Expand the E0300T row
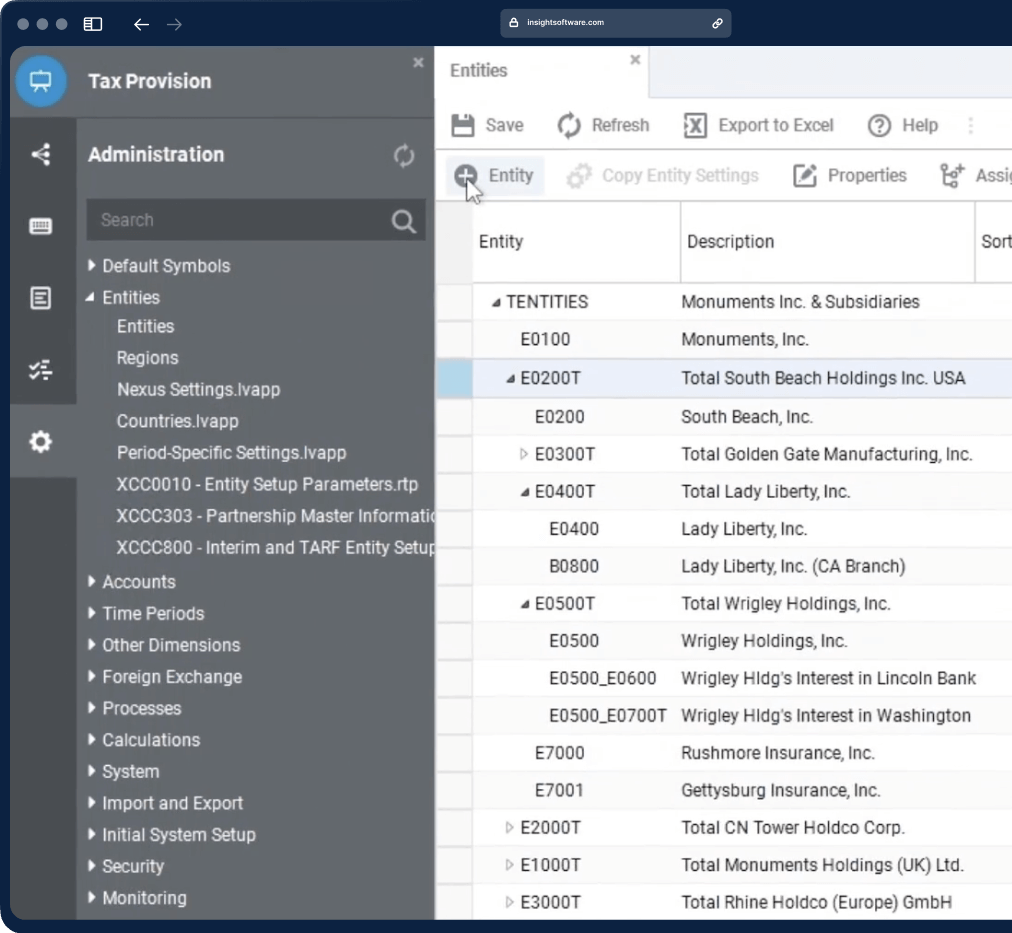This screenshot has height=933, width=1012. (x=523, y=454)
